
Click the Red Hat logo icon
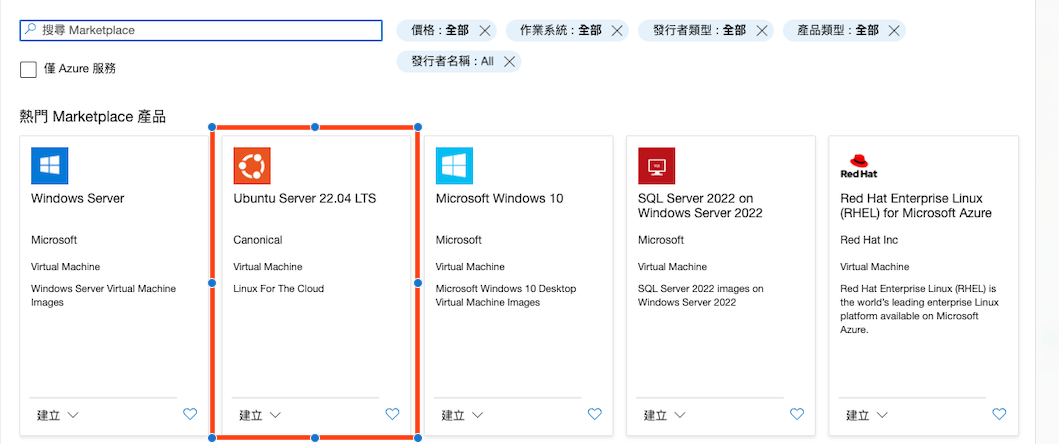pyautogui.click(x=858, y=166)
